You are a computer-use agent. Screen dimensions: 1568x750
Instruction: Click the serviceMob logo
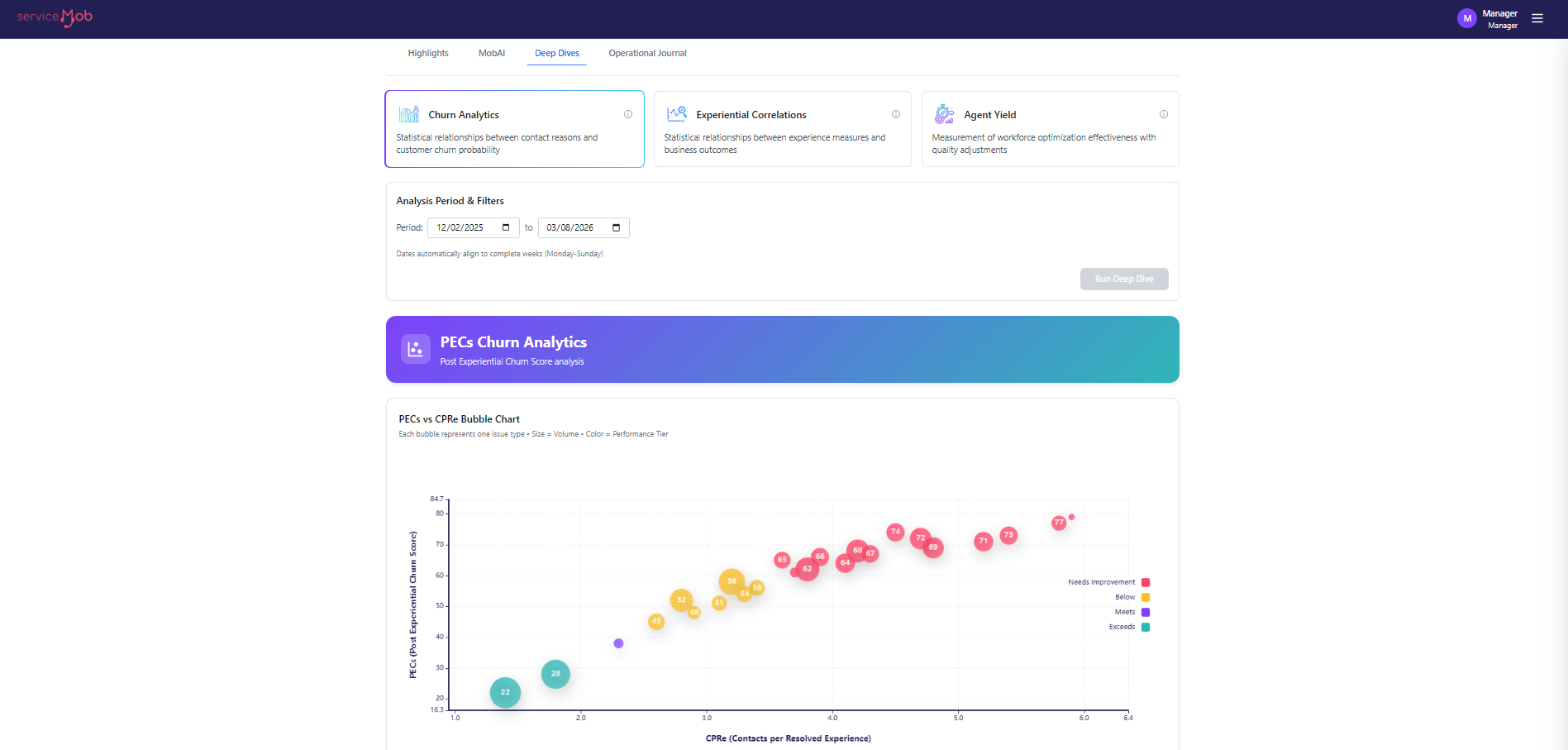click(x=53, y=17)
